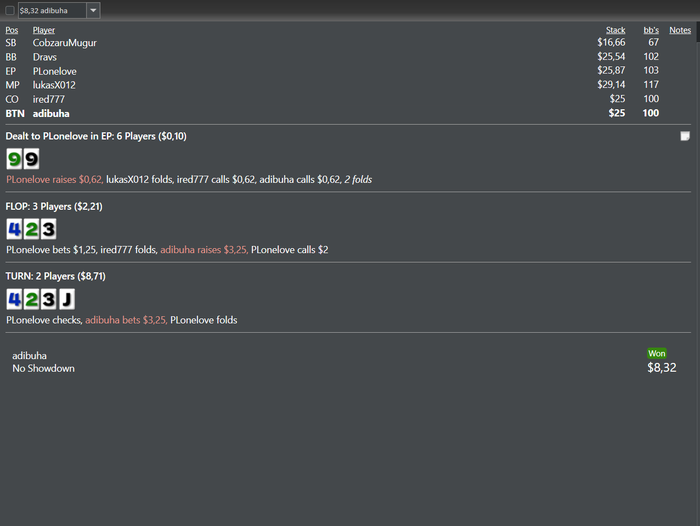Image resolution: width=700 pixels, height=526 pixels.
Task: Click the Stack column header
Action: [615, 30]
